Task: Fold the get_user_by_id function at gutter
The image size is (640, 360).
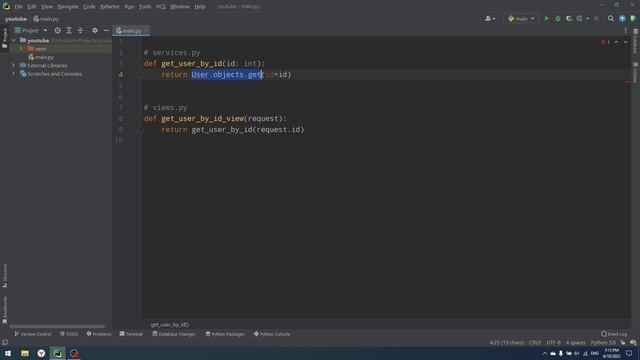Action: [x=140, y=64]
